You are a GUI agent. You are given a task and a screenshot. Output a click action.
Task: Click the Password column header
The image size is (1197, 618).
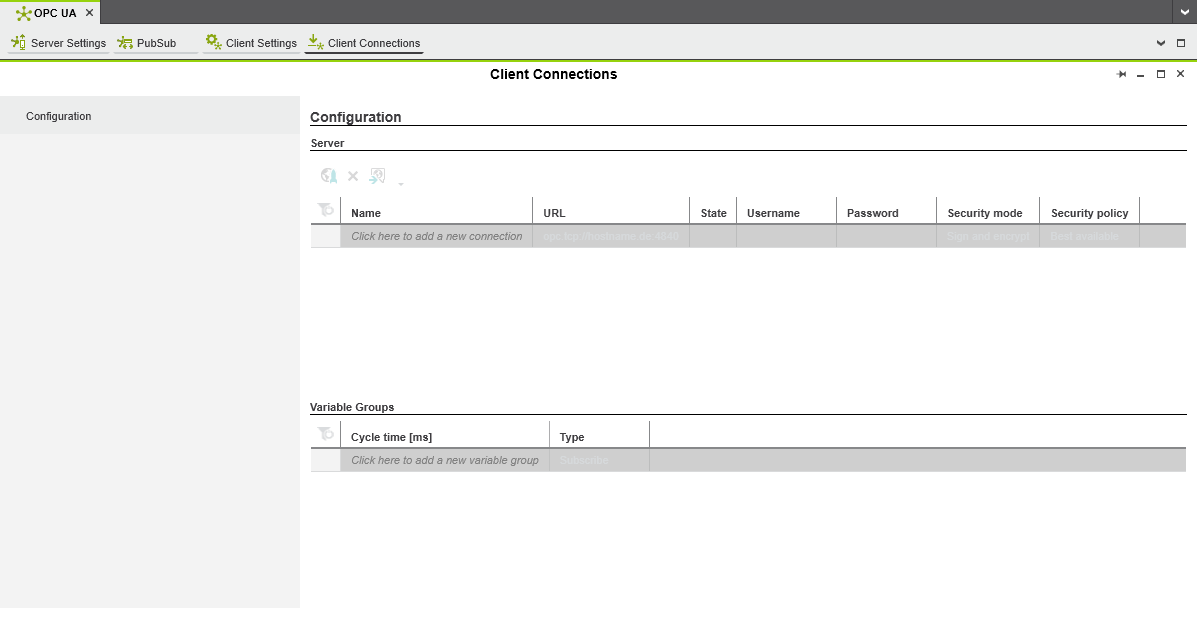click(886, 213)
